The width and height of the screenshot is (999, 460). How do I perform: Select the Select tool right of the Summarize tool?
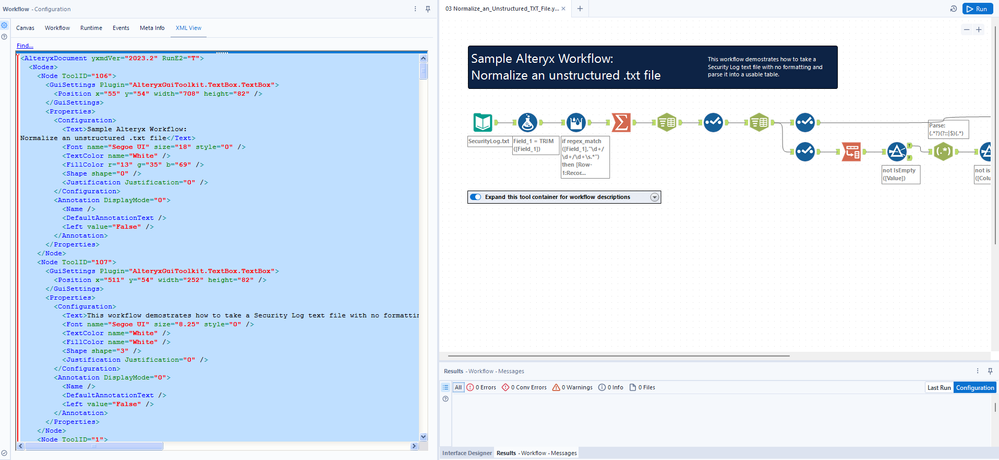(x=713, y=122)
